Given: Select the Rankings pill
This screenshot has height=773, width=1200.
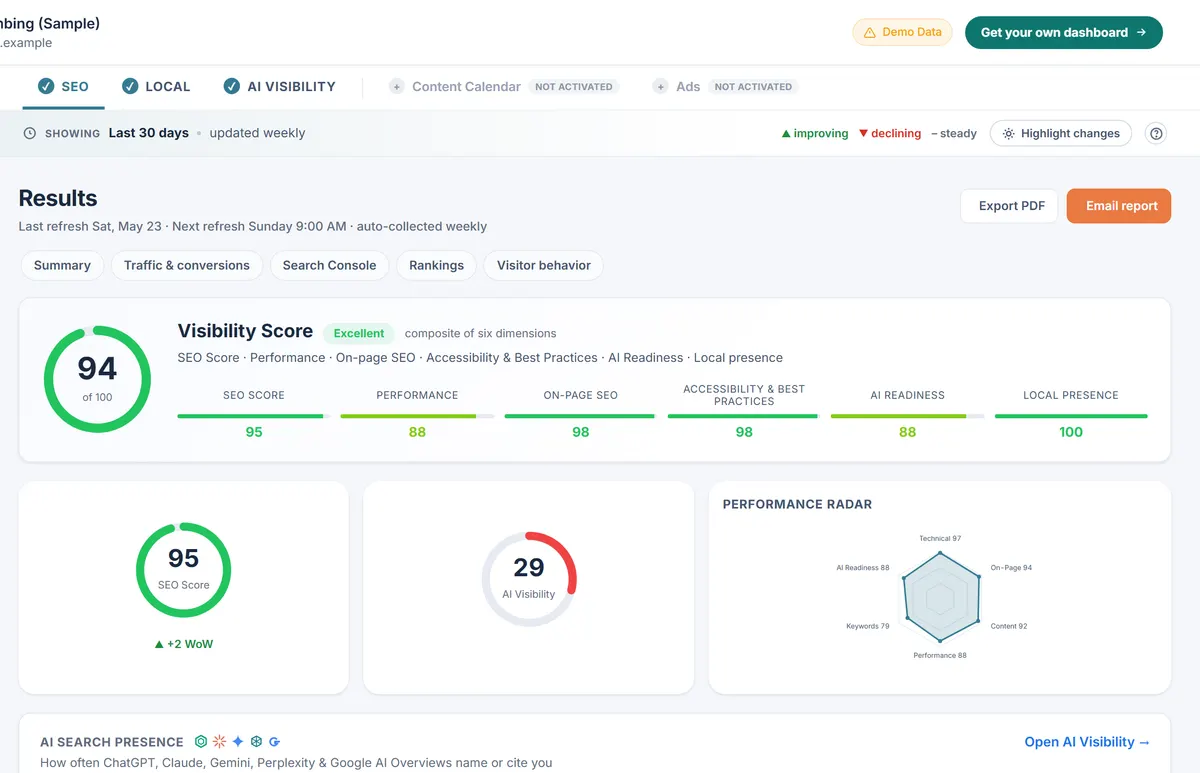Looking at the screenshot, I should point(437,265).
